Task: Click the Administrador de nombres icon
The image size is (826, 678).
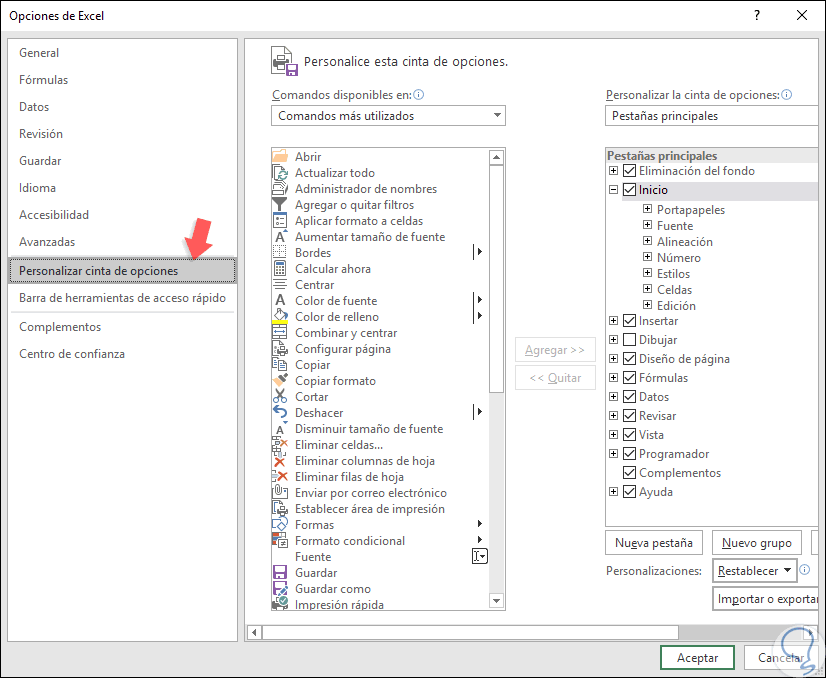Action: [x=280, y=189]
